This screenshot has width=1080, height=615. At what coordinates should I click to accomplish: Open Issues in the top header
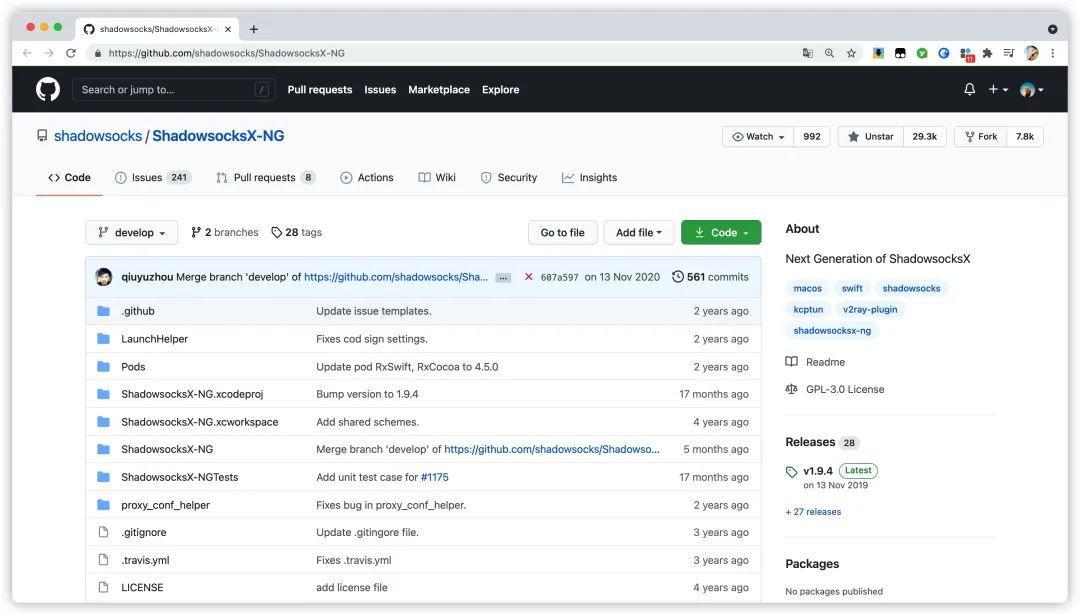(380, 90)
